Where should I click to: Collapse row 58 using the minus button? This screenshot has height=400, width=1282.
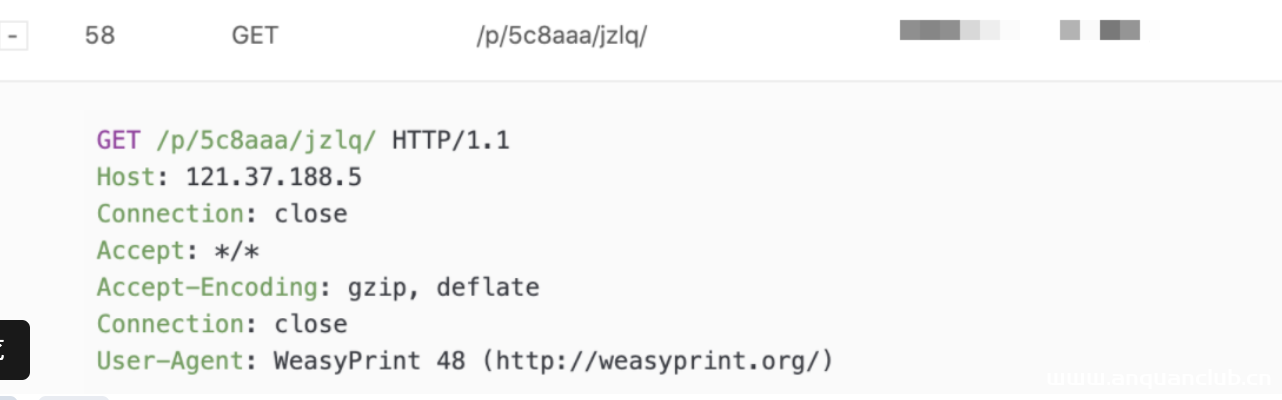click(x=14, y=37)
